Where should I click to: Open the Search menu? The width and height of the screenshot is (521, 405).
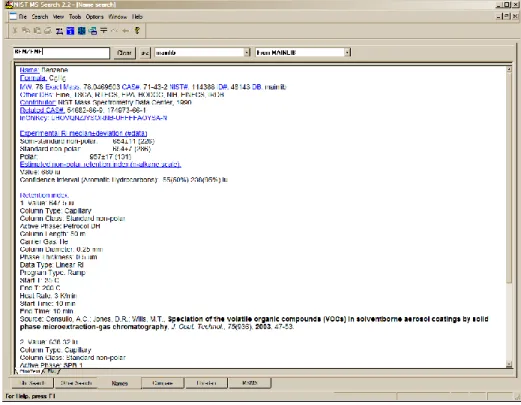[x=40, y=16]
